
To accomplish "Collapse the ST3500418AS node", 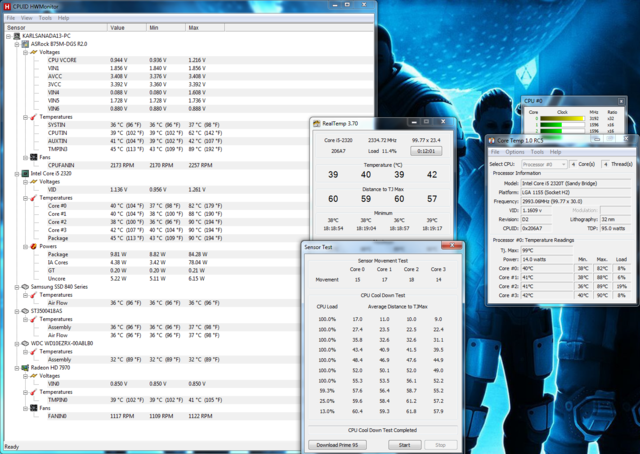I will [x=17, y=311].
